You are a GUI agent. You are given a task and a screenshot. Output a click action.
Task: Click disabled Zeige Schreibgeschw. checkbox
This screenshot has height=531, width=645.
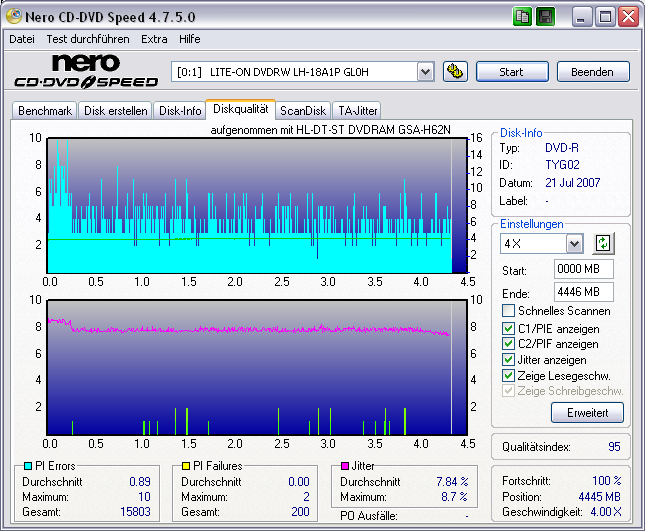508,391
